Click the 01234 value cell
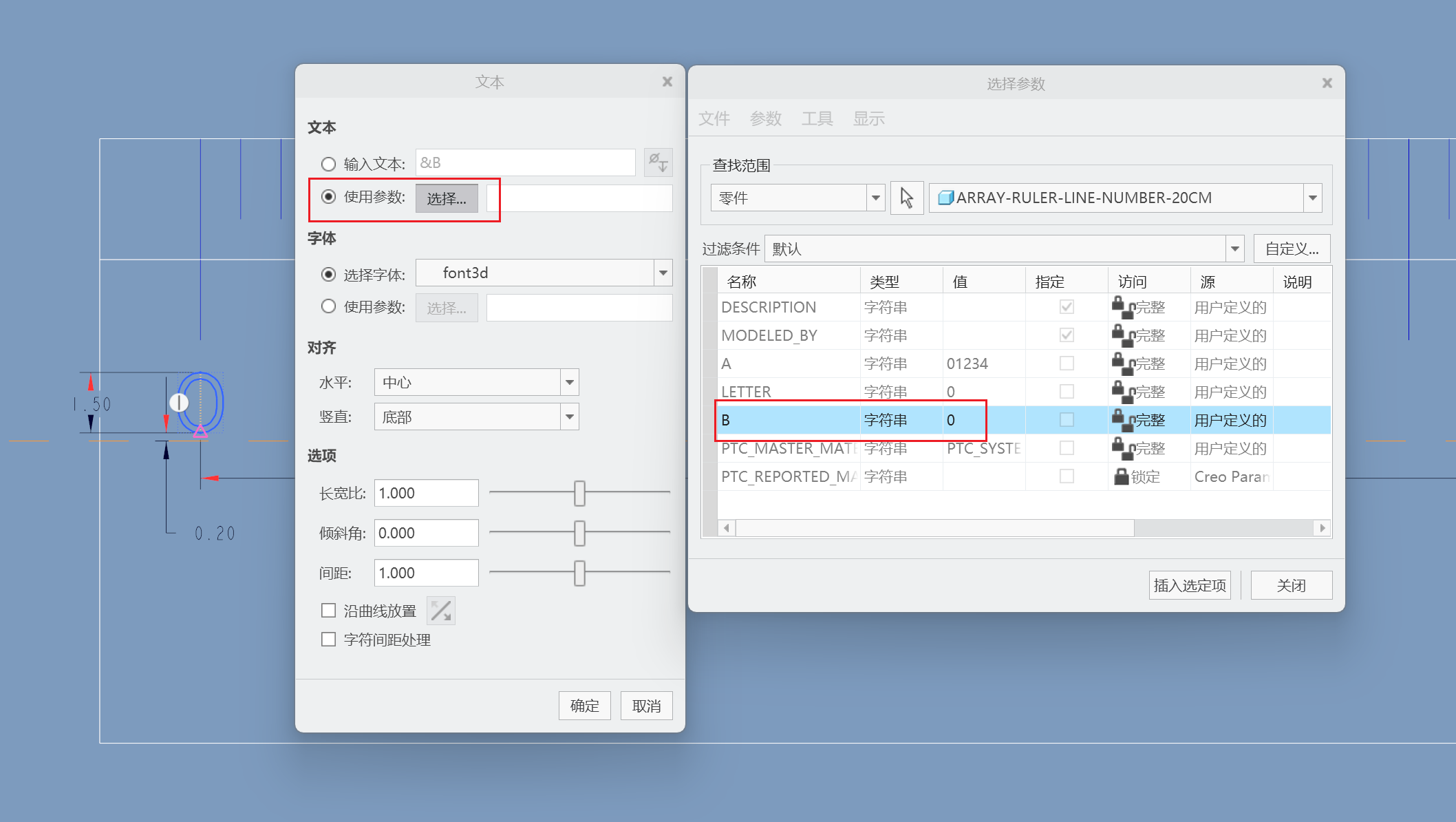 [984, 363]
